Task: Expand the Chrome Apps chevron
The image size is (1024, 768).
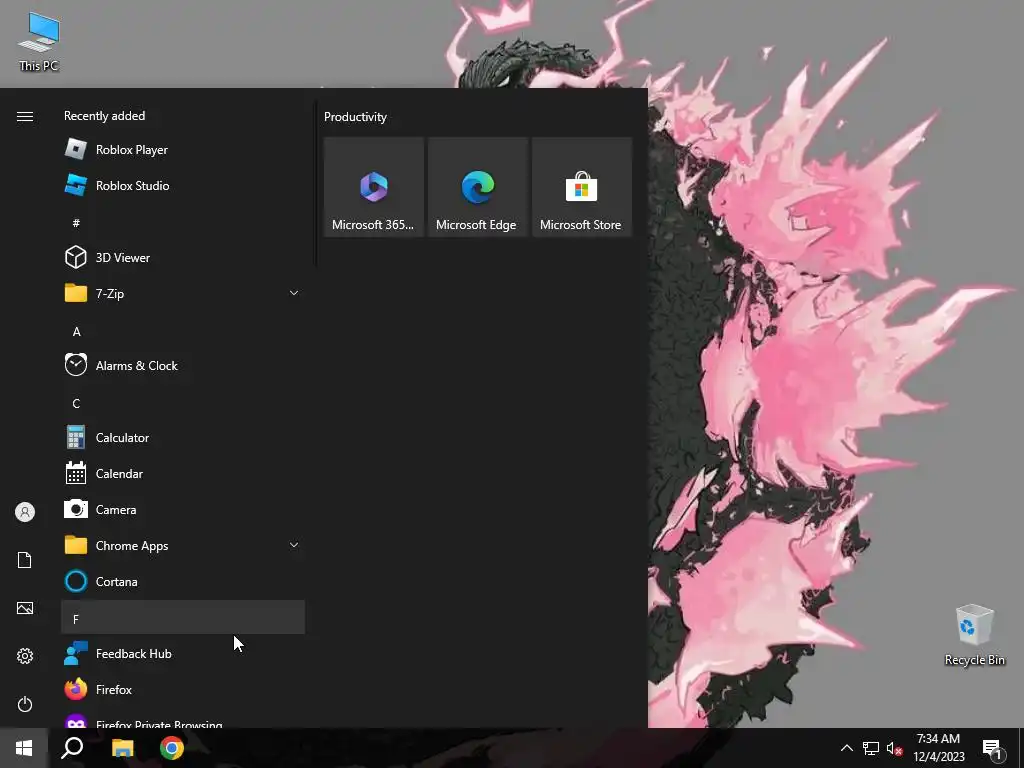Action: pos(294,545)
